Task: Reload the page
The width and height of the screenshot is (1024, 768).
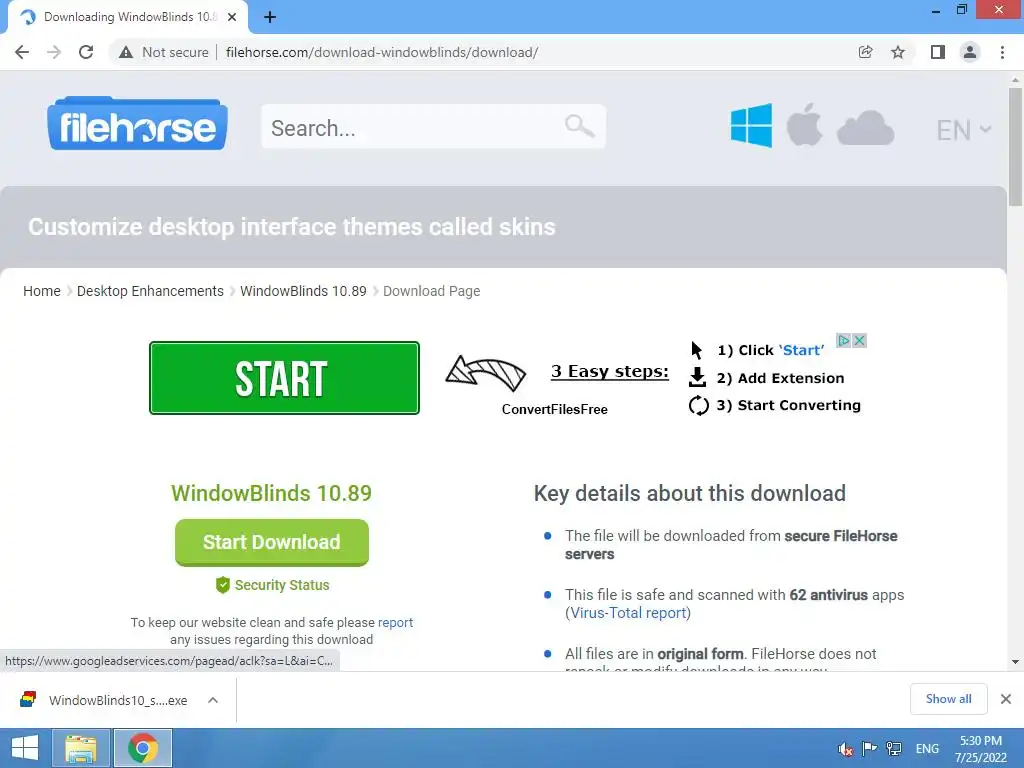Action: [x=86, y=52]
